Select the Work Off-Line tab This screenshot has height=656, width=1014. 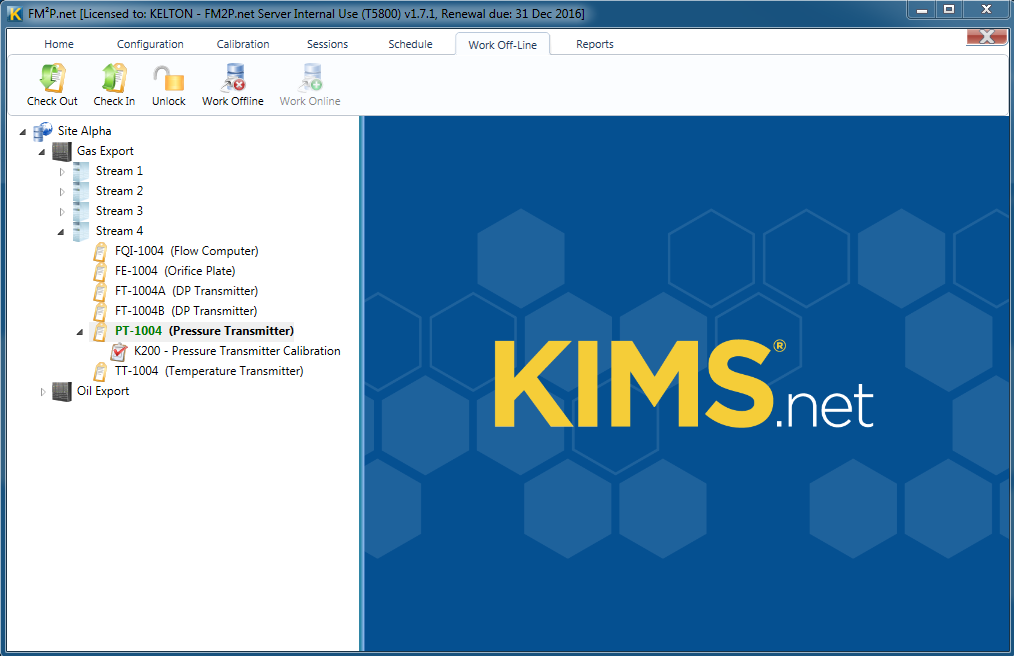[x=502, y=45]
